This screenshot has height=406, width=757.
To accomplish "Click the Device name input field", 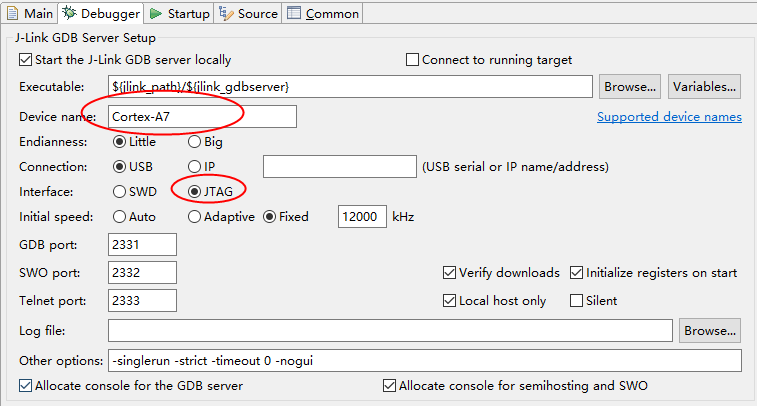I will (200, 116).
